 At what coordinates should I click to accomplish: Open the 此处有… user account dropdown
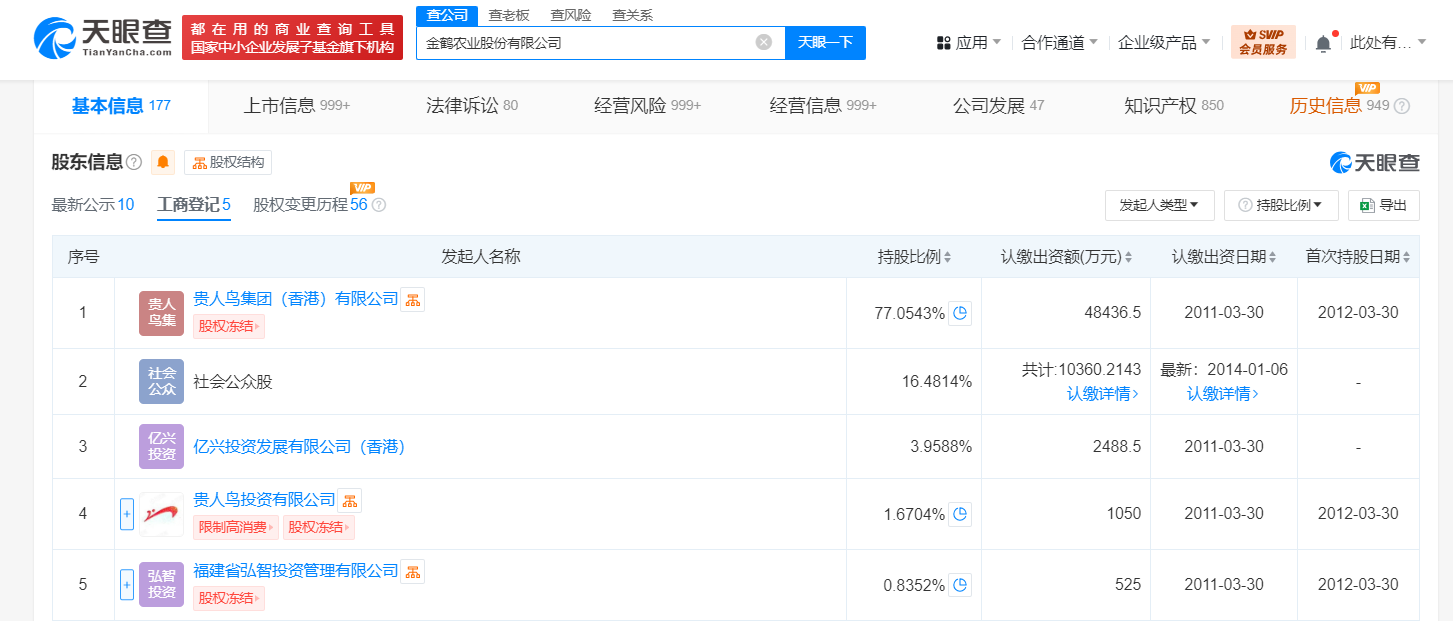pyautogui.click(x=1390, y=43)
